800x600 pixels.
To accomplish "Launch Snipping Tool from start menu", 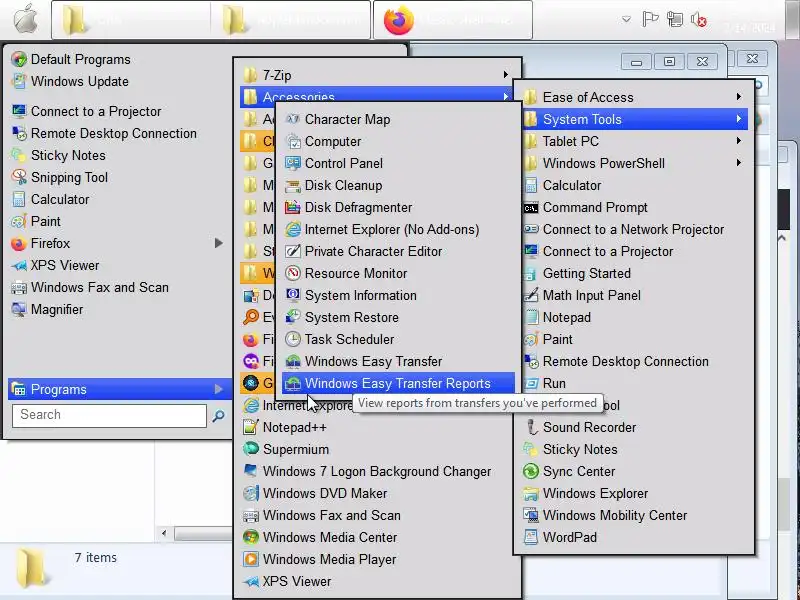I will [x=117, y=177].
